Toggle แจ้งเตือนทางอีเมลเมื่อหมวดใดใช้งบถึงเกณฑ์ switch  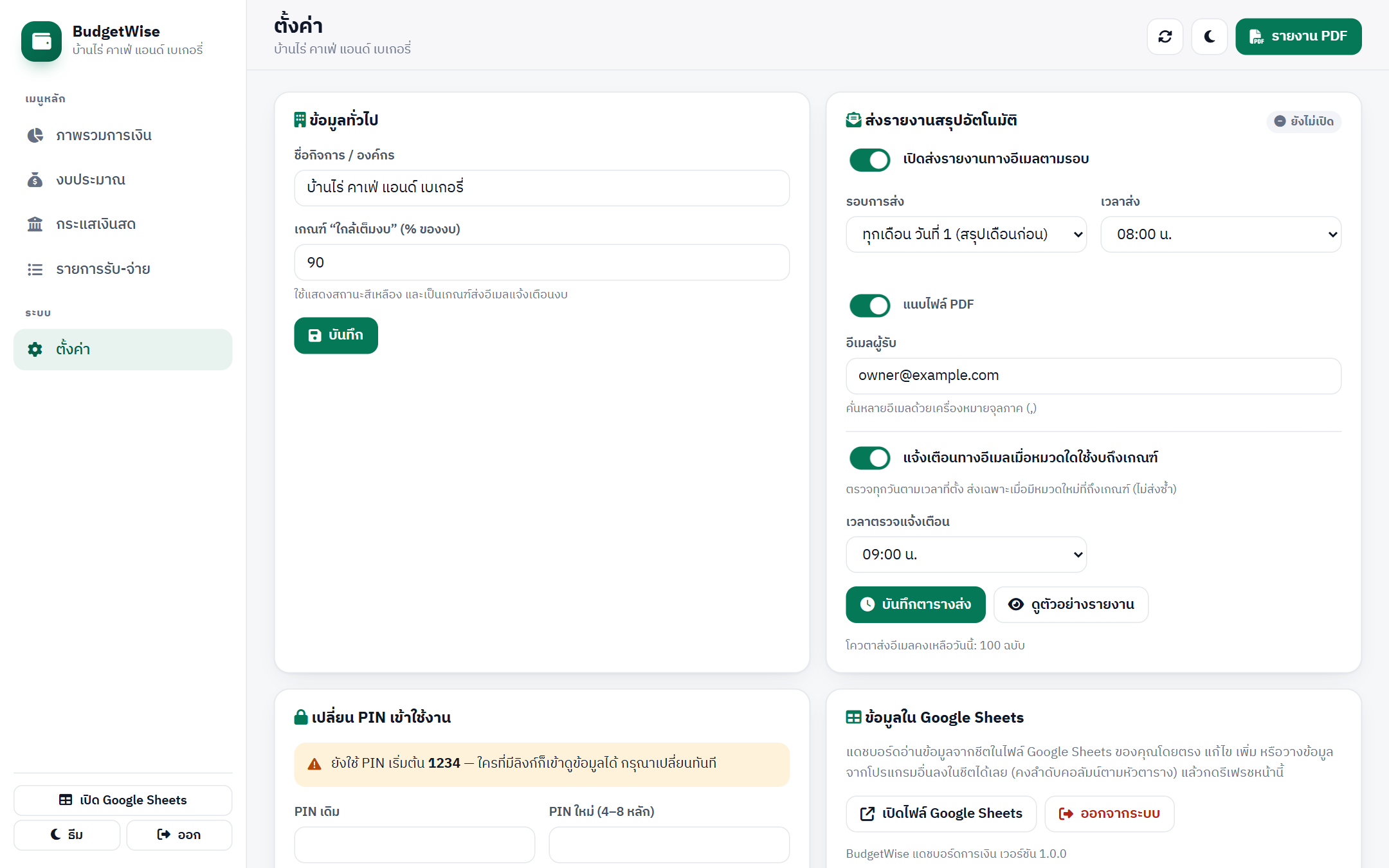(x=869, y=458)
